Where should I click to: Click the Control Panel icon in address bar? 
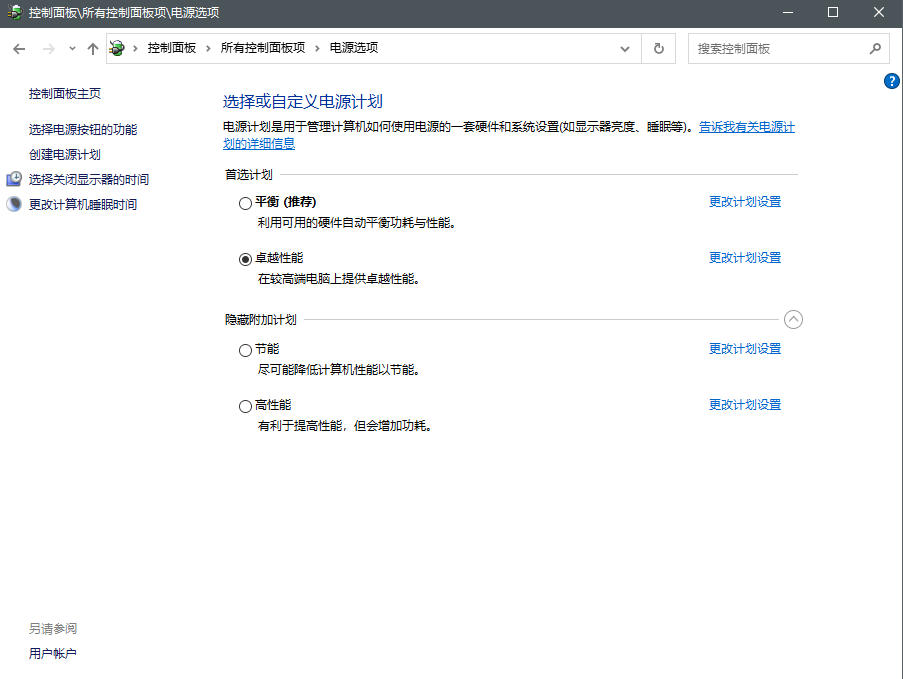click(117, 48)
